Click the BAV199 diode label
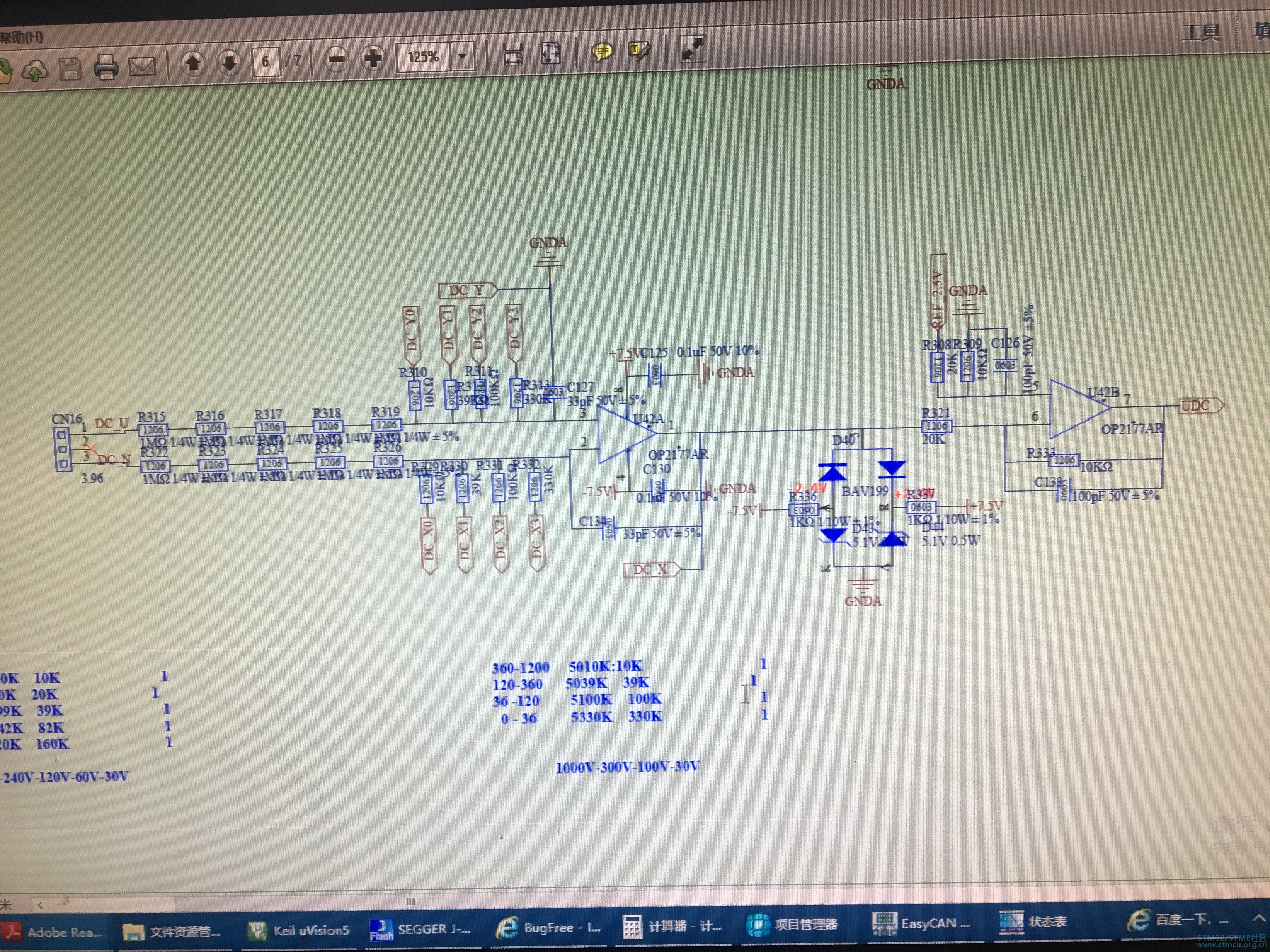Viewport: 1270px width, 952px height. 865,491
